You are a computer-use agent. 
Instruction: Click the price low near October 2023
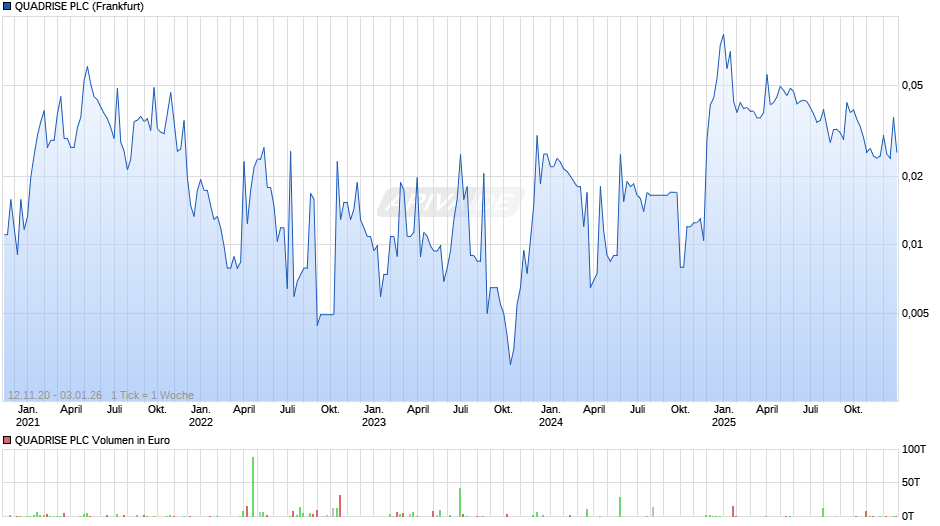pyautogui.click(x=511, y=363)
